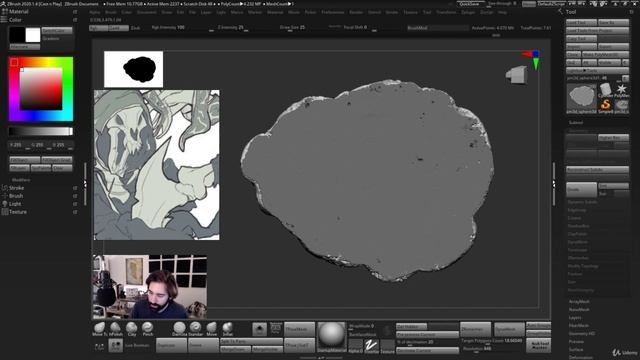Select the Inflat brush icon
The width and height of the screenshot is (640, 360).
228,328
